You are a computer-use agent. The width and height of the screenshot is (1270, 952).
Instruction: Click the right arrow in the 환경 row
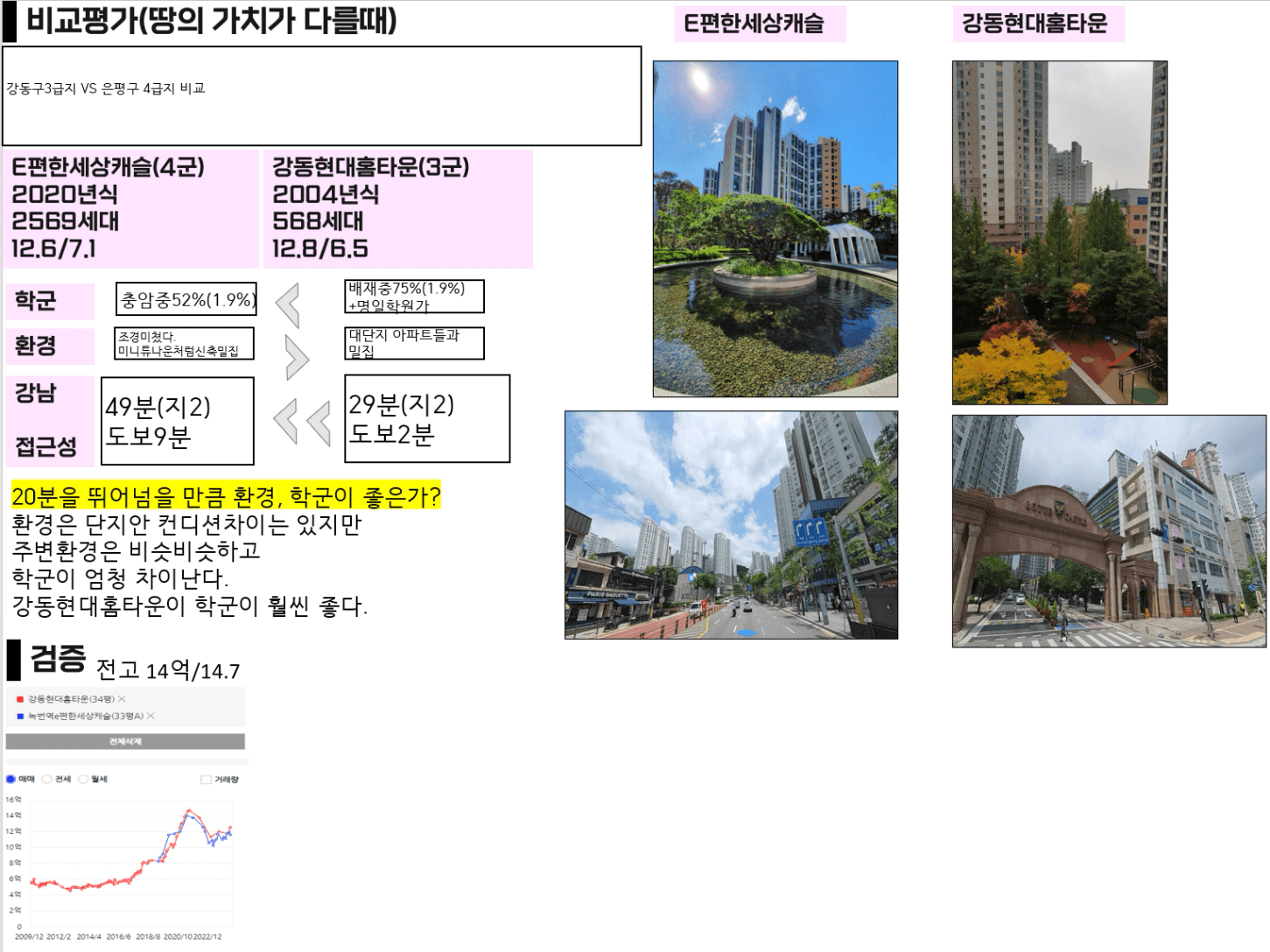point(297,356)
